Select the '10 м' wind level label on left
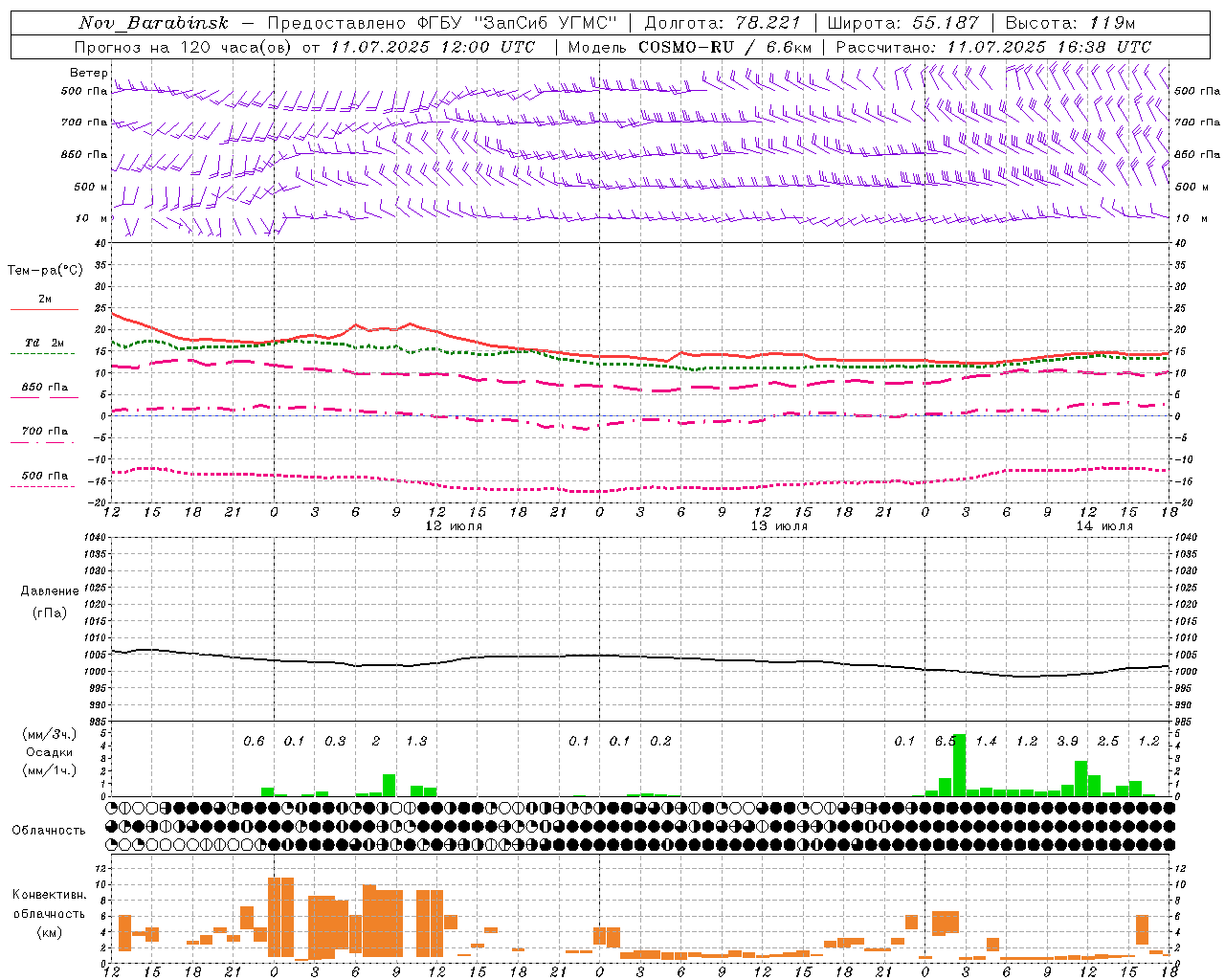The image size is (1225, 980). pos(91,218)
